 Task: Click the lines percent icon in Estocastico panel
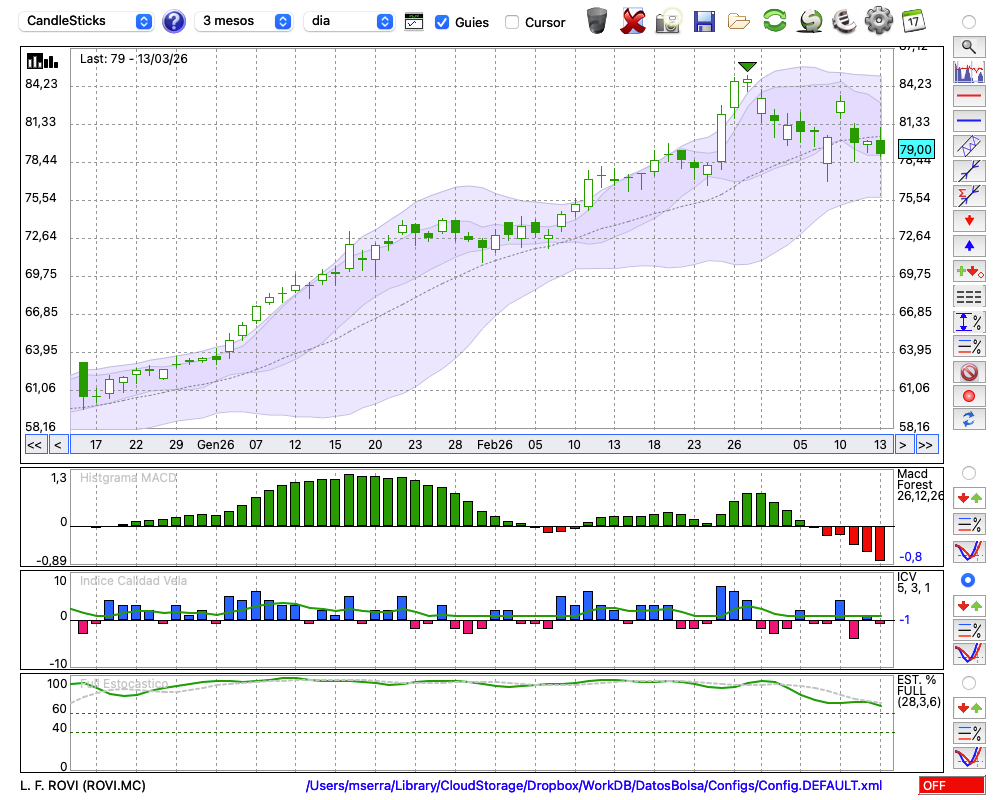point(969,733)
